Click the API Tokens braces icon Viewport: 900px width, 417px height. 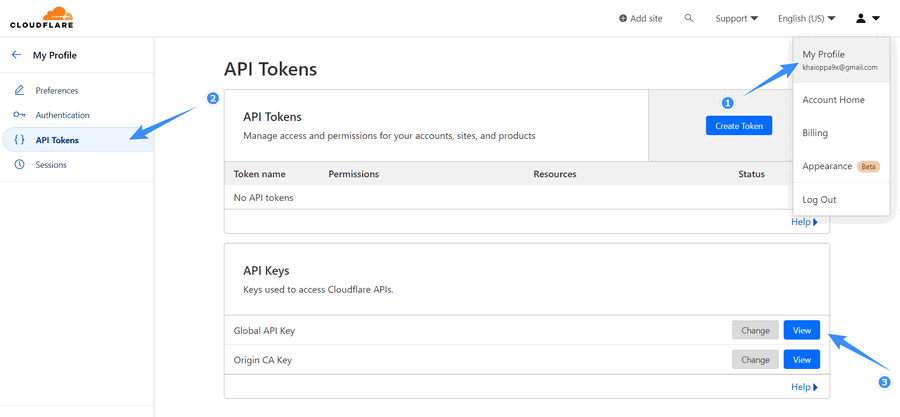[19, 140]
